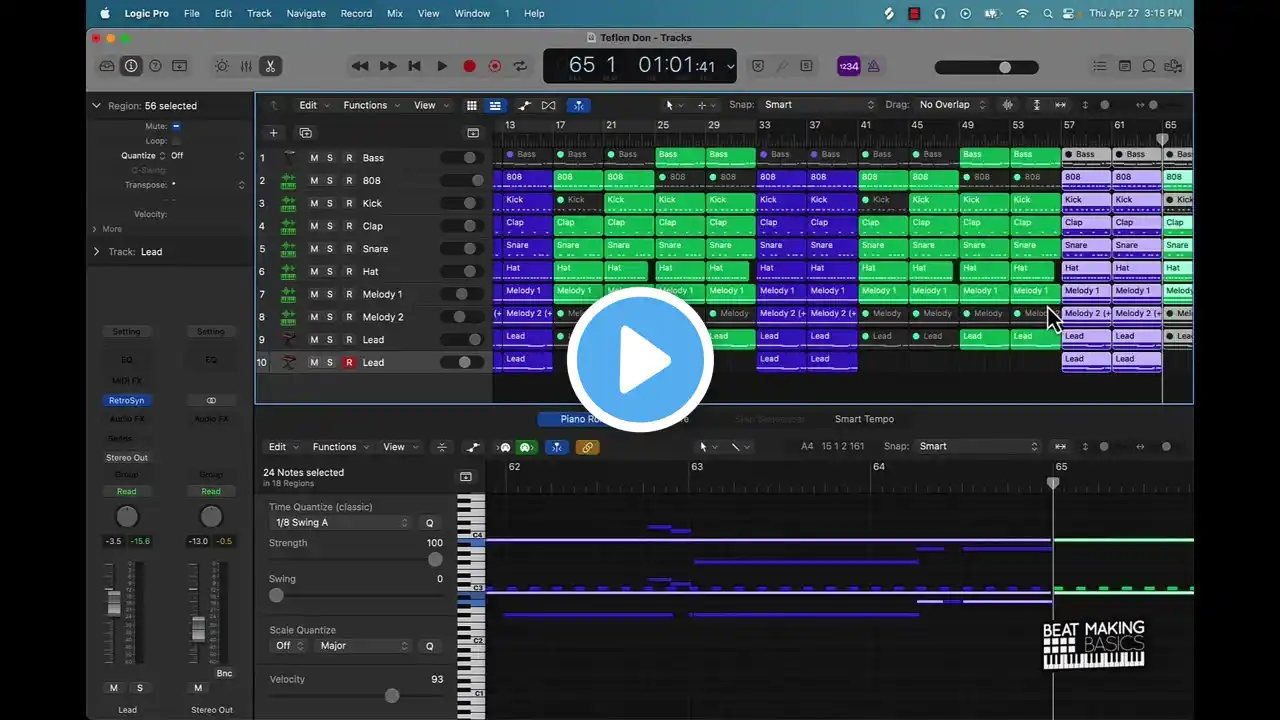Open the Library panel icon
Image resolution: width=1280 pixels, height=720 pixels.
(107, 66)
